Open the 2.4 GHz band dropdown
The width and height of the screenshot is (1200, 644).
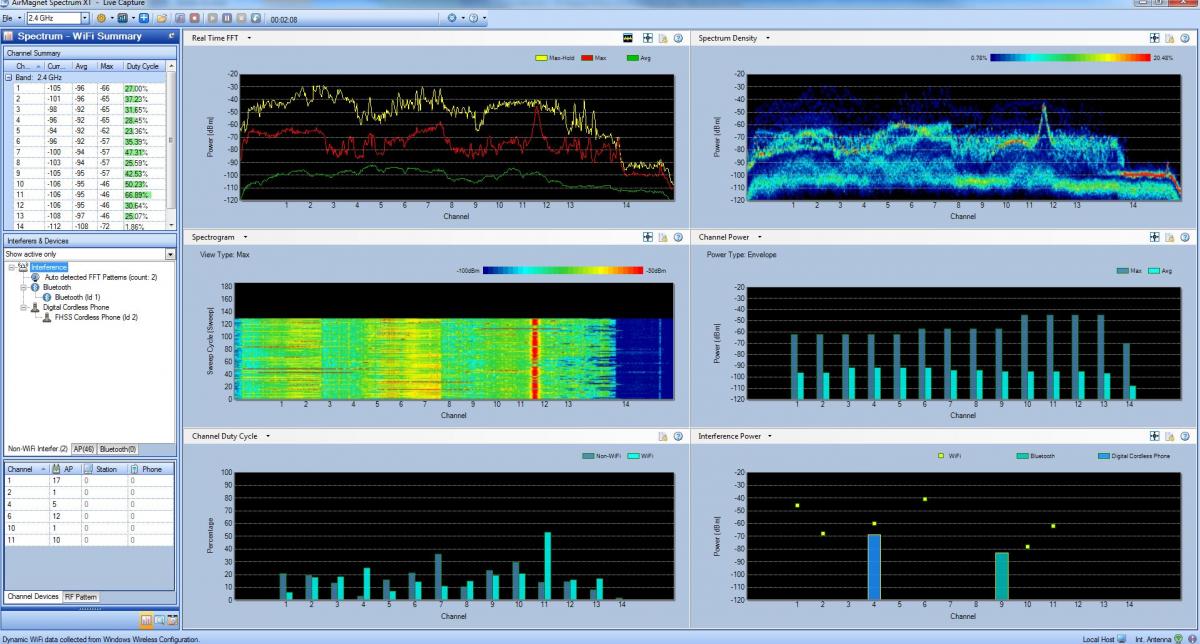tap(84, 18)
